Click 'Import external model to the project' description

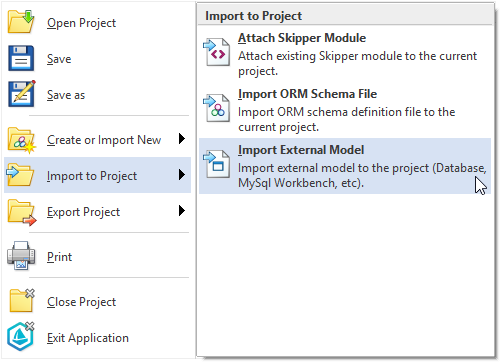click(362, 175)
